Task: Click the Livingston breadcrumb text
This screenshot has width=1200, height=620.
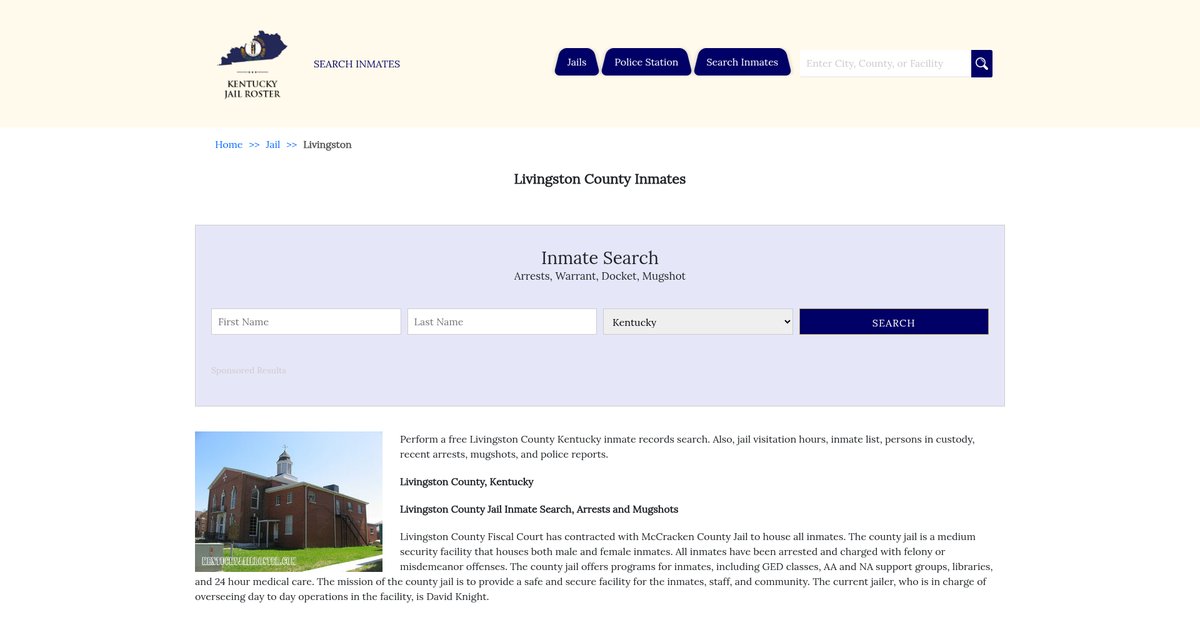Action: 327,145
